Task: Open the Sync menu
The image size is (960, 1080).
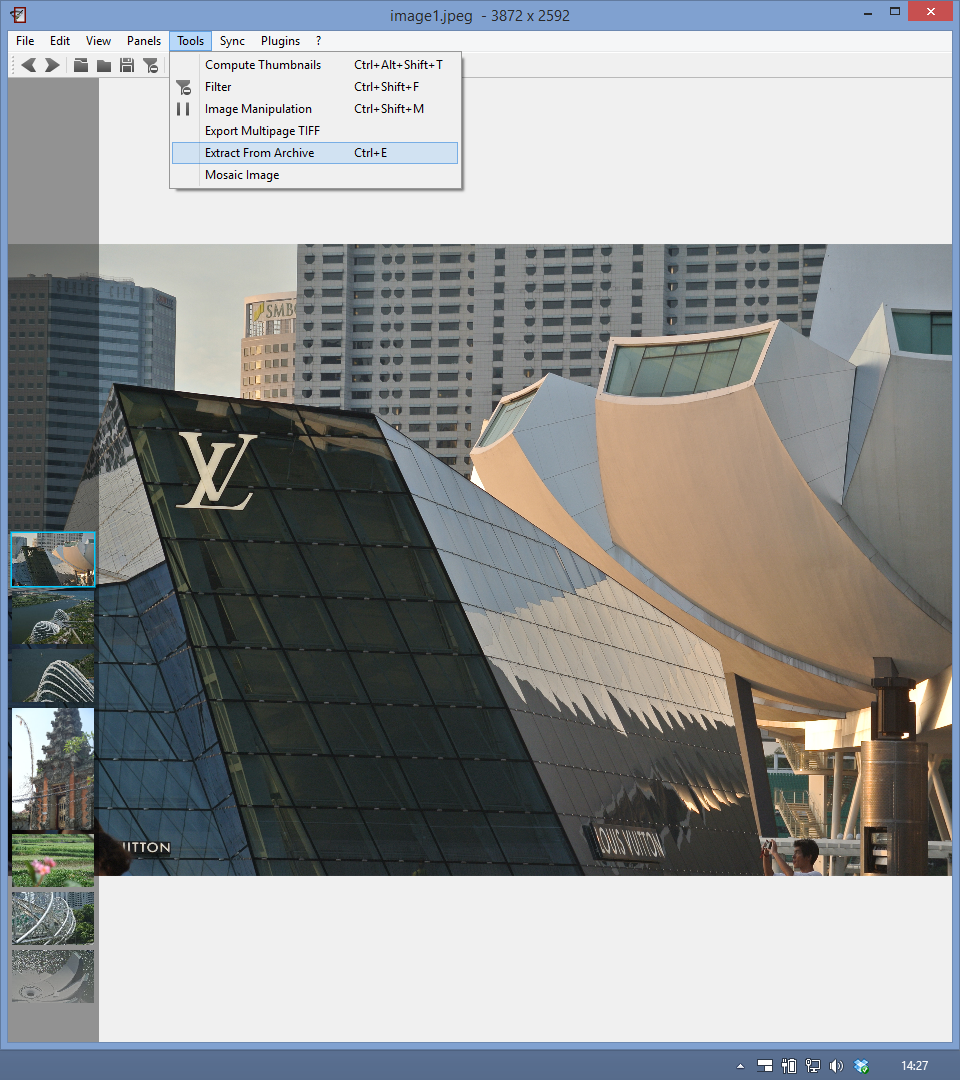Action: (x=232, y=41)
